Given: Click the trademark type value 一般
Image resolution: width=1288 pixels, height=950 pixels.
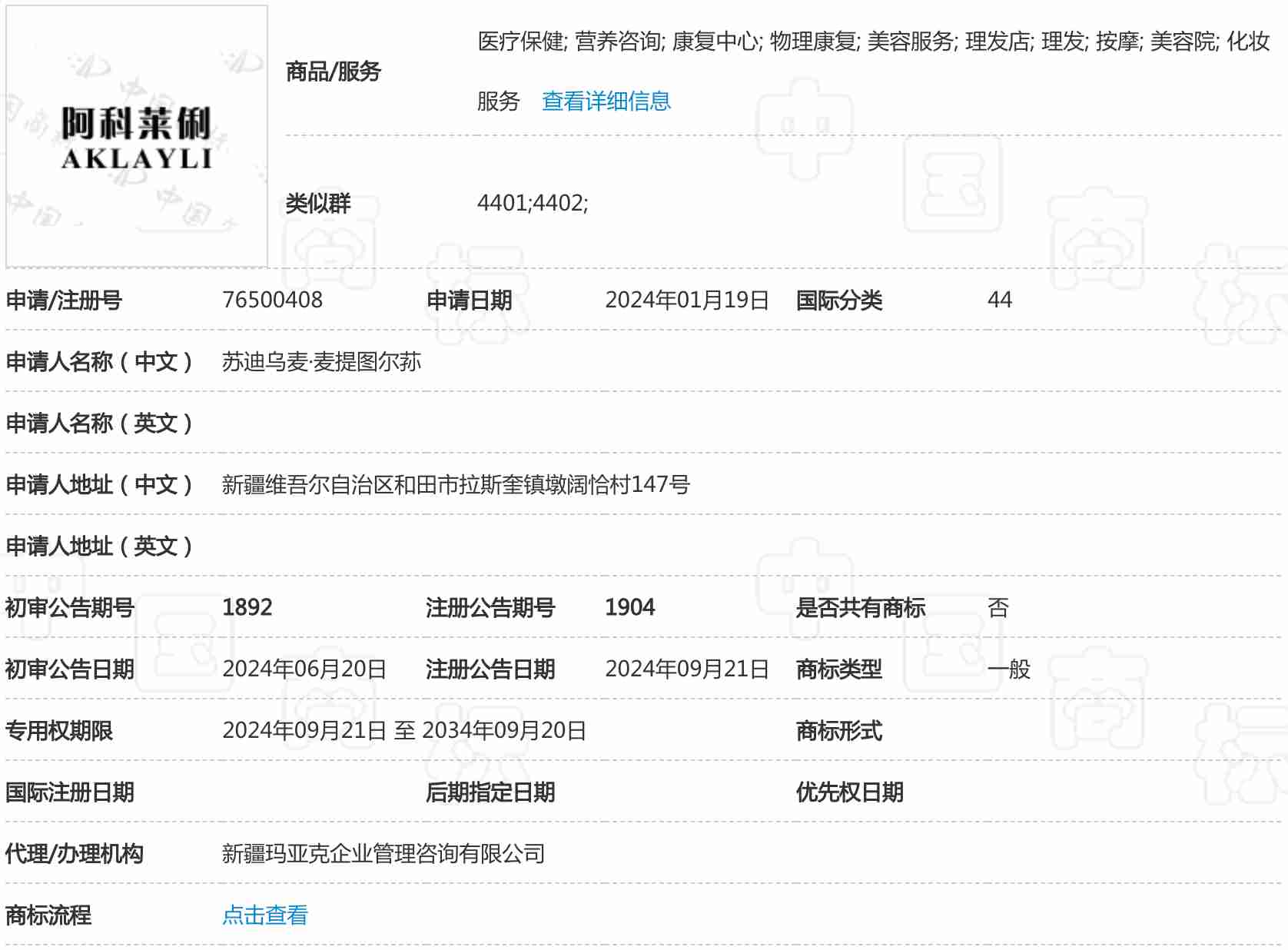Looking at the screenshot, I should [x=1008, y=669].
